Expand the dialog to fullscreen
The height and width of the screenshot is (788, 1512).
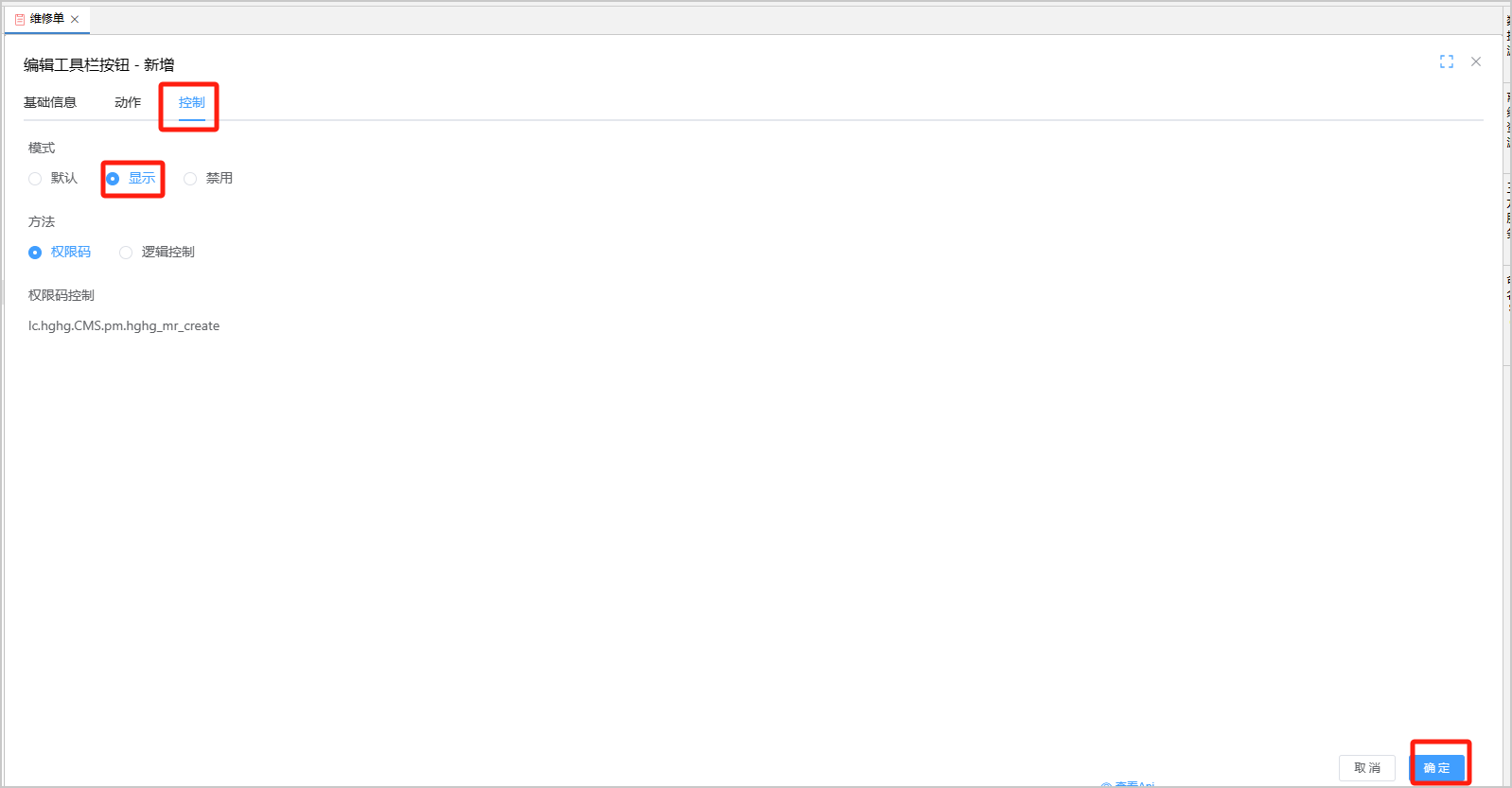(x=1446, y=61)
